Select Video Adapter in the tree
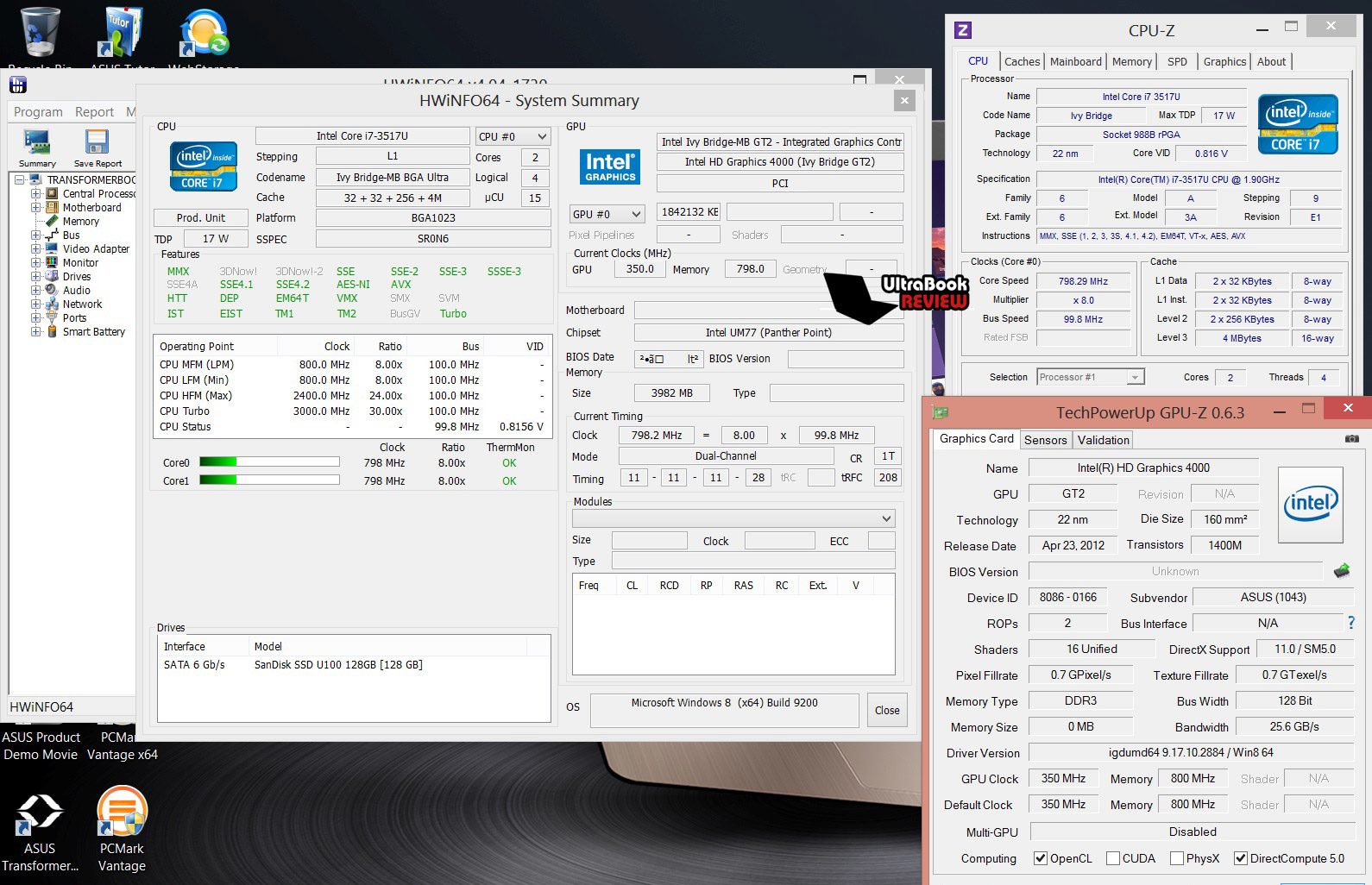 coord(96,248)
